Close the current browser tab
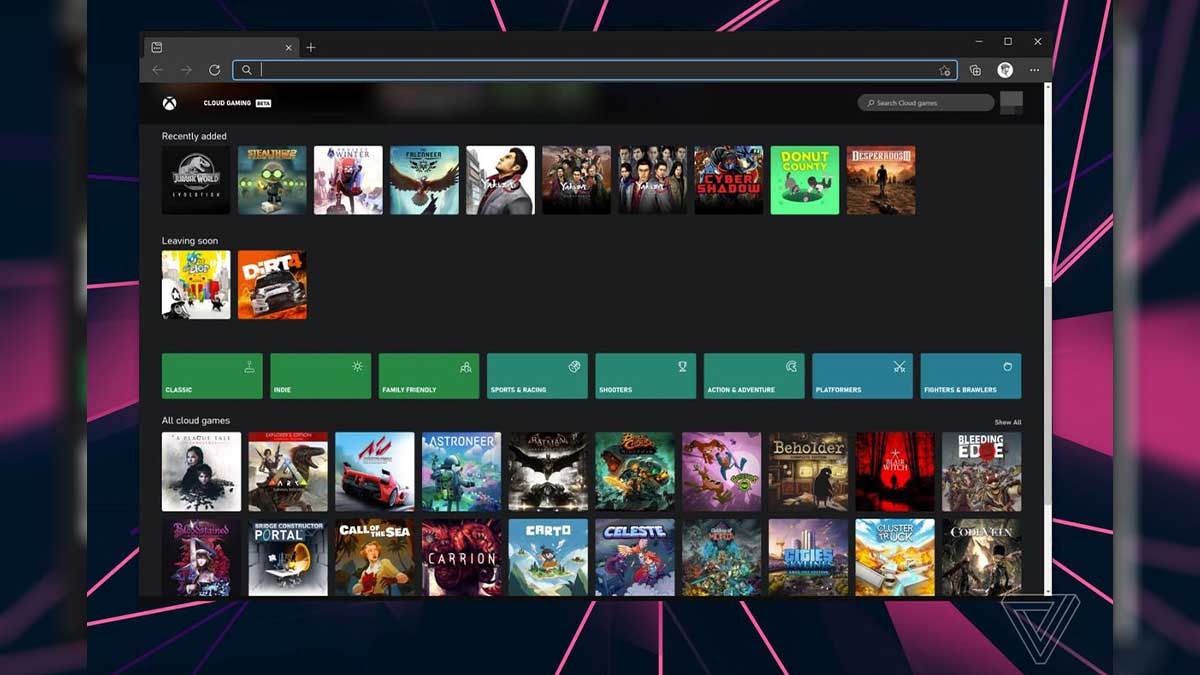 (x=289, y=47)
